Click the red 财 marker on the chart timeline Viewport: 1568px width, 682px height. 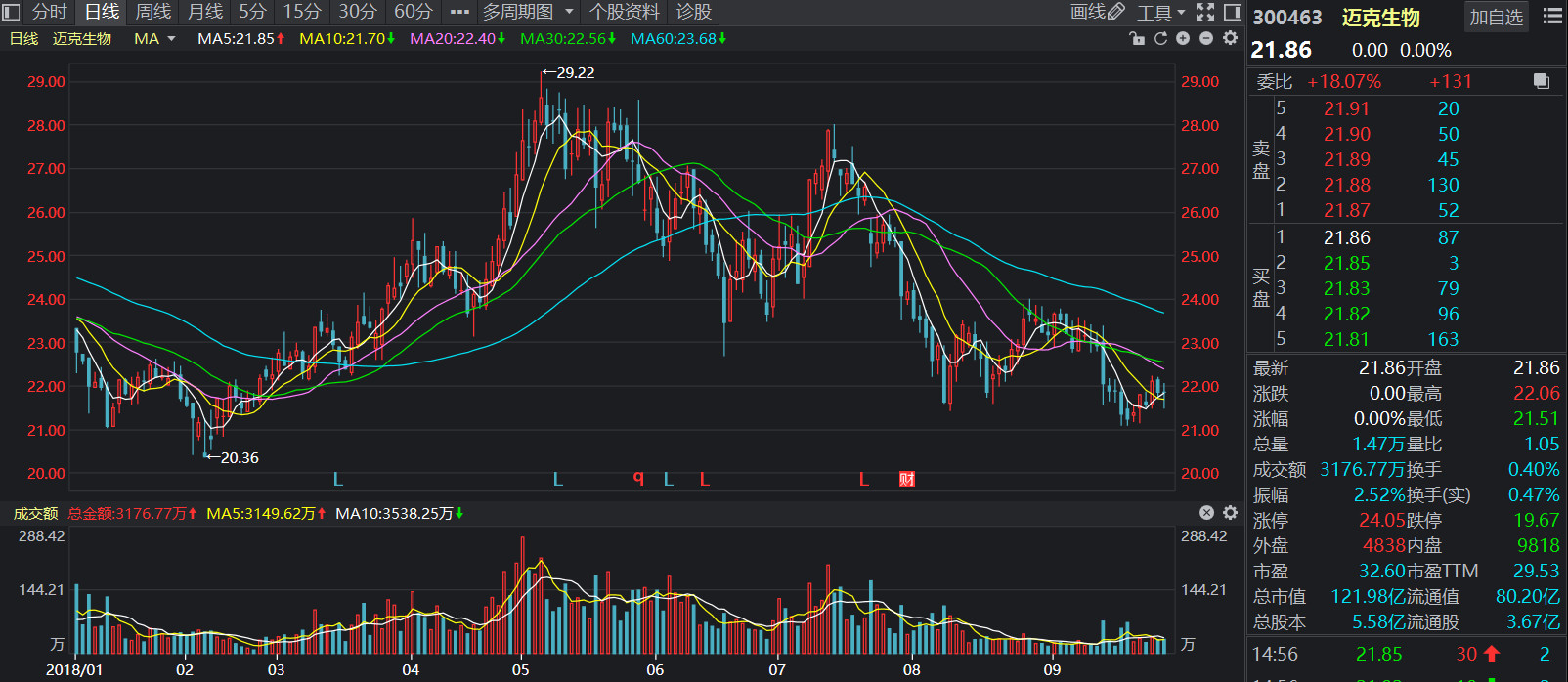tap(907, 479)
